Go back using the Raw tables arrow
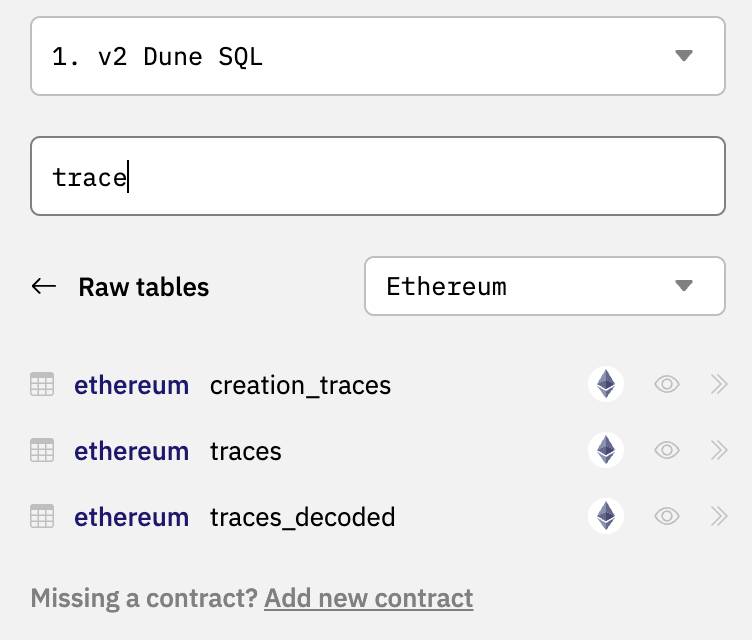Image resolution: width=752 pixels, height=640 pixels. coord(44,286)
